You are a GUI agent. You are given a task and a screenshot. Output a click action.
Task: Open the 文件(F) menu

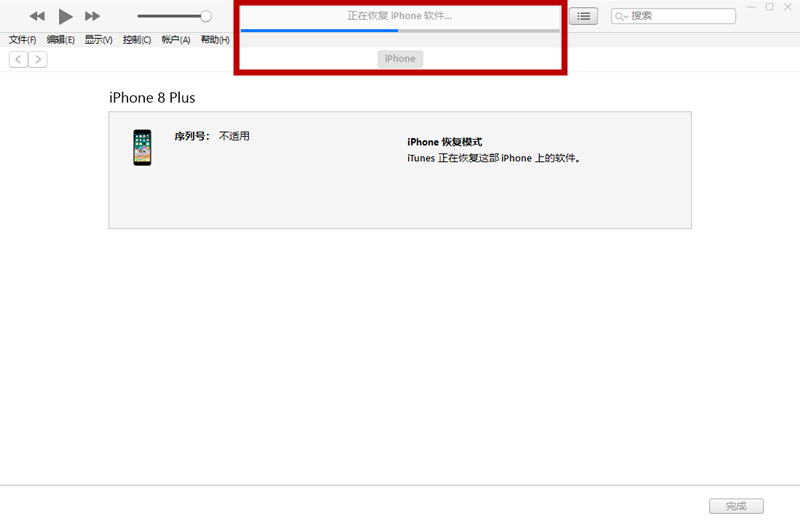point(22,40)
